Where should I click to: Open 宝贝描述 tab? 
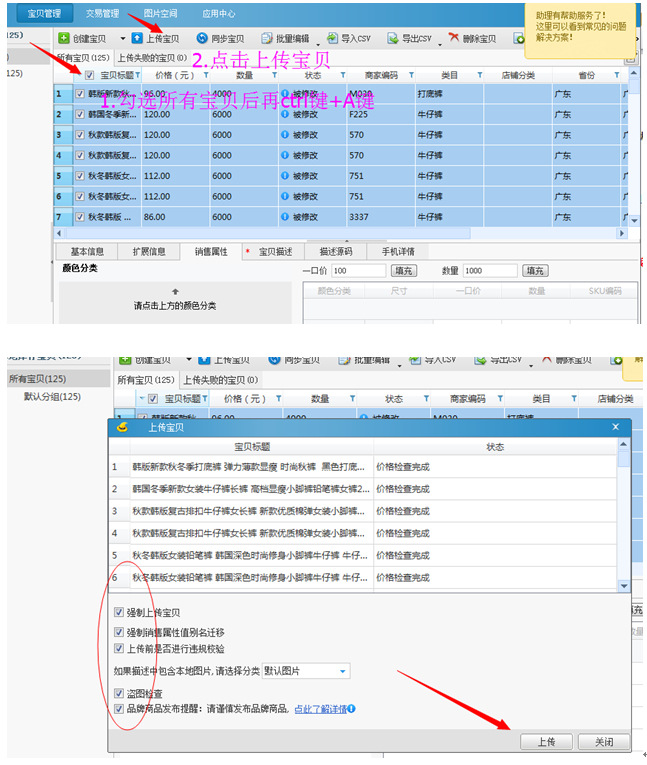coord(273,251)
